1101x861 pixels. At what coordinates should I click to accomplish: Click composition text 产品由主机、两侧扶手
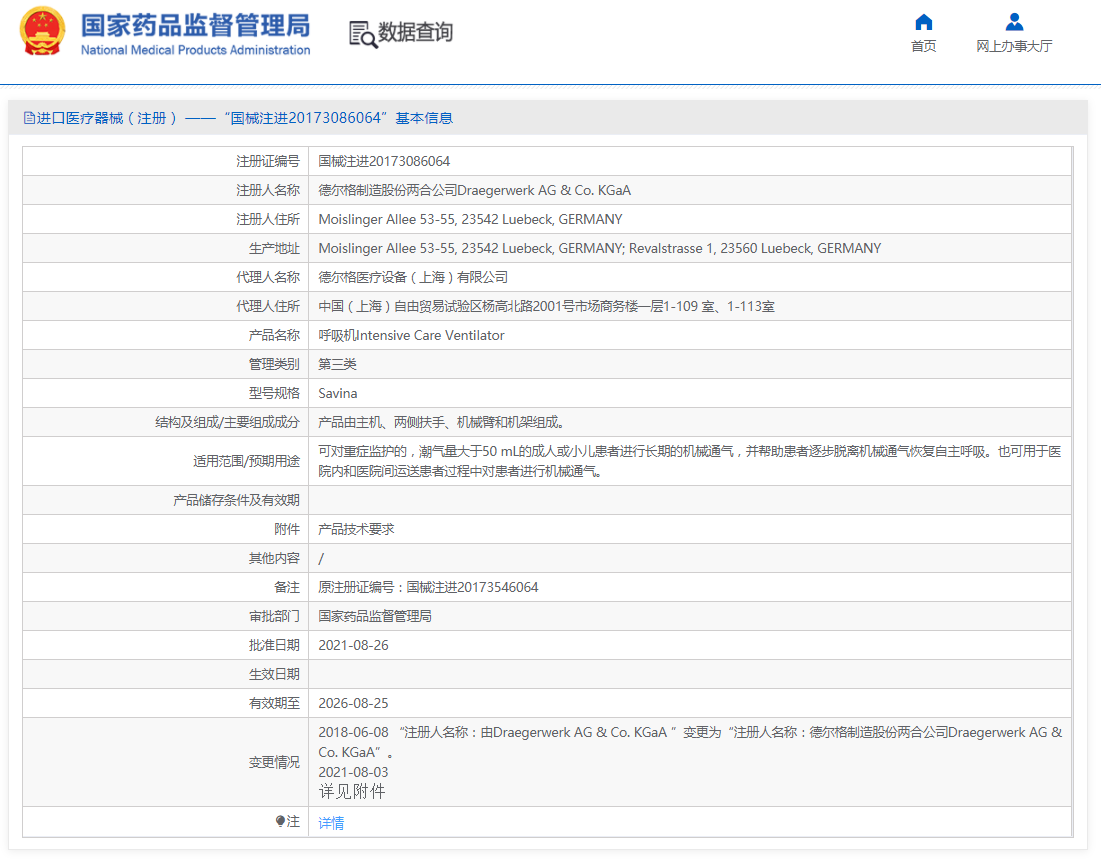441,422
